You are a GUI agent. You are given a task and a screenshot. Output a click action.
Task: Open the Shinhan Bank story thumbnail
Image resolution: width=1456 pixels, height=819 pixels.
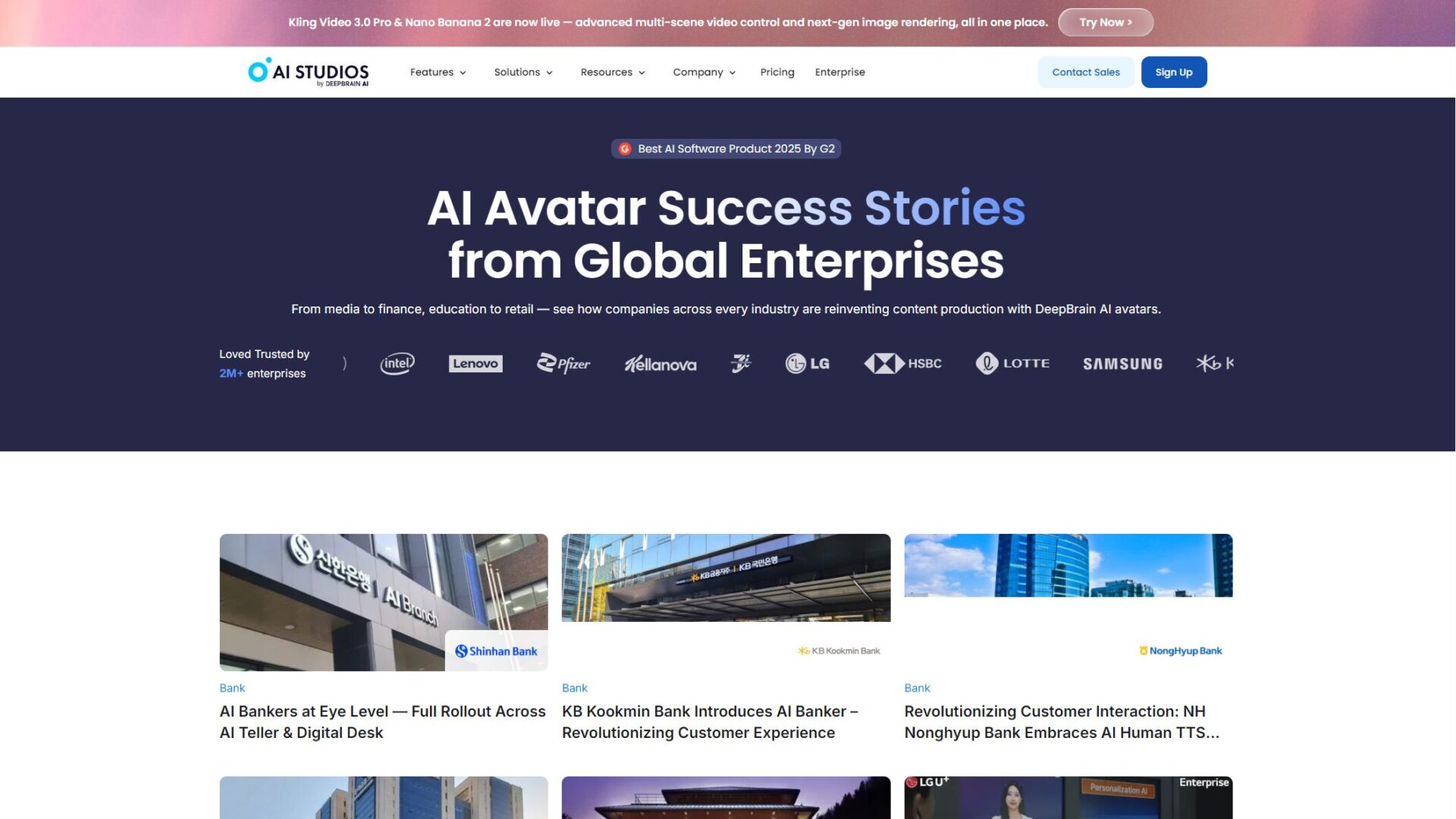[x=384, y=602]
